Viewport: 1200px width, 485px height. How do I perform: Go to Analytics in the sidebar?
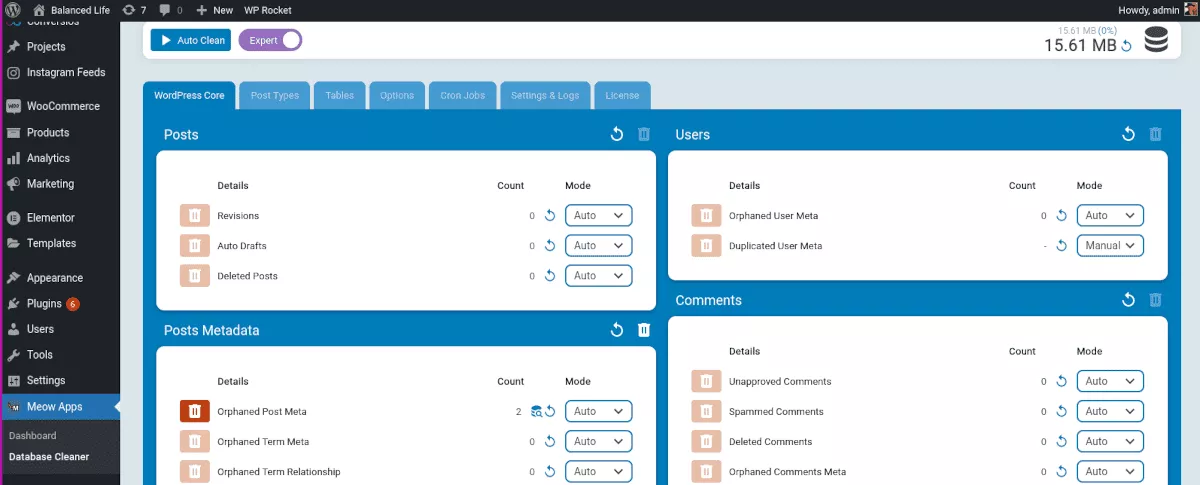(60, 158)
